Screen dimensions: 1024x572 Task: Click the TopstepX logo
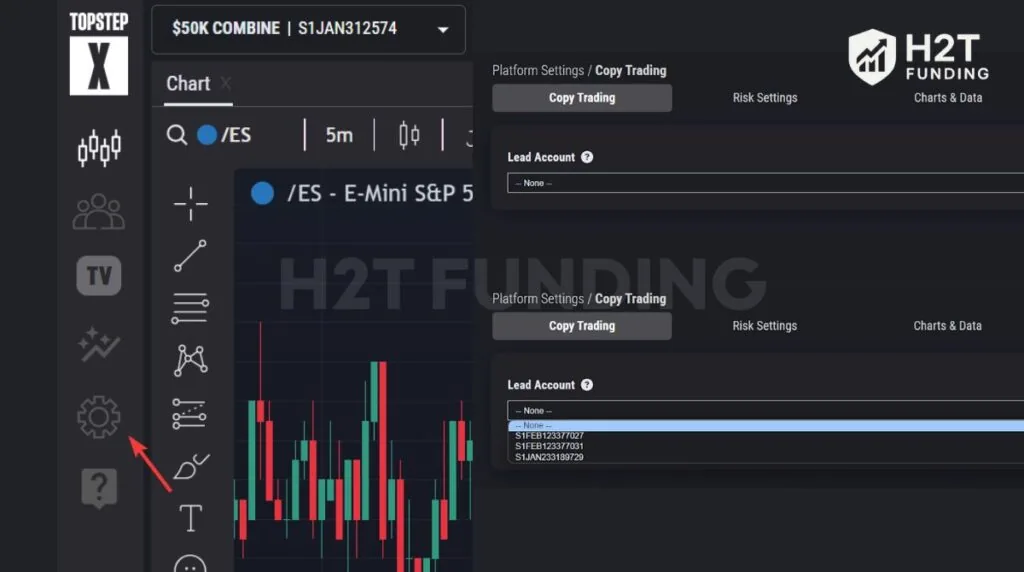[99, 54]
